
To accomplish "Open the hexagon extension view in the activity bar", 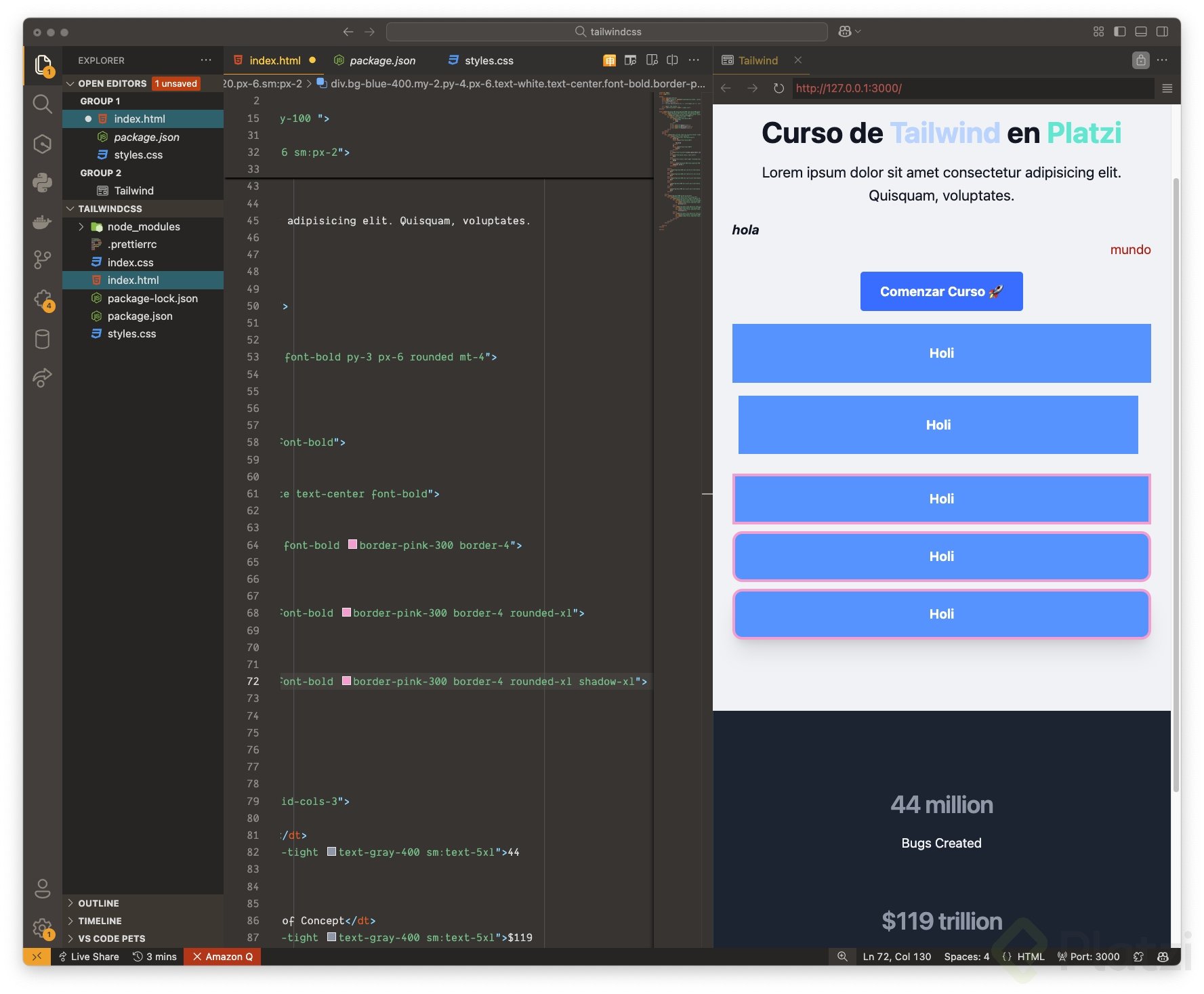I will tap(43, 144).
